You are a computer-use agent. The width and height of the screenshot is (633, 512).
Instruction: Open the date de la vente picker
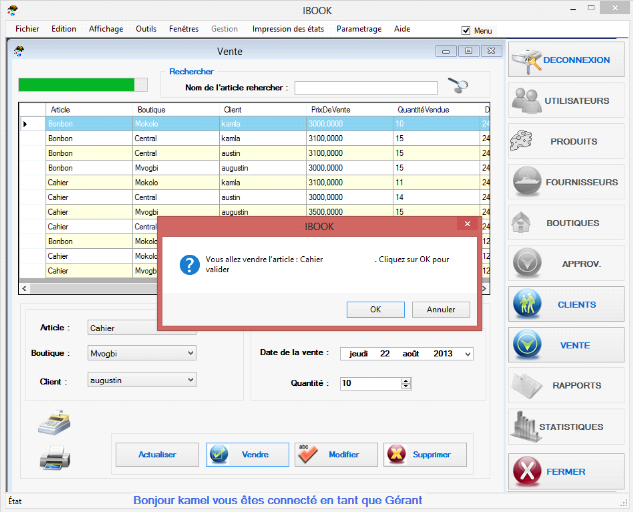pyautogui.click(x=468, y=354)
